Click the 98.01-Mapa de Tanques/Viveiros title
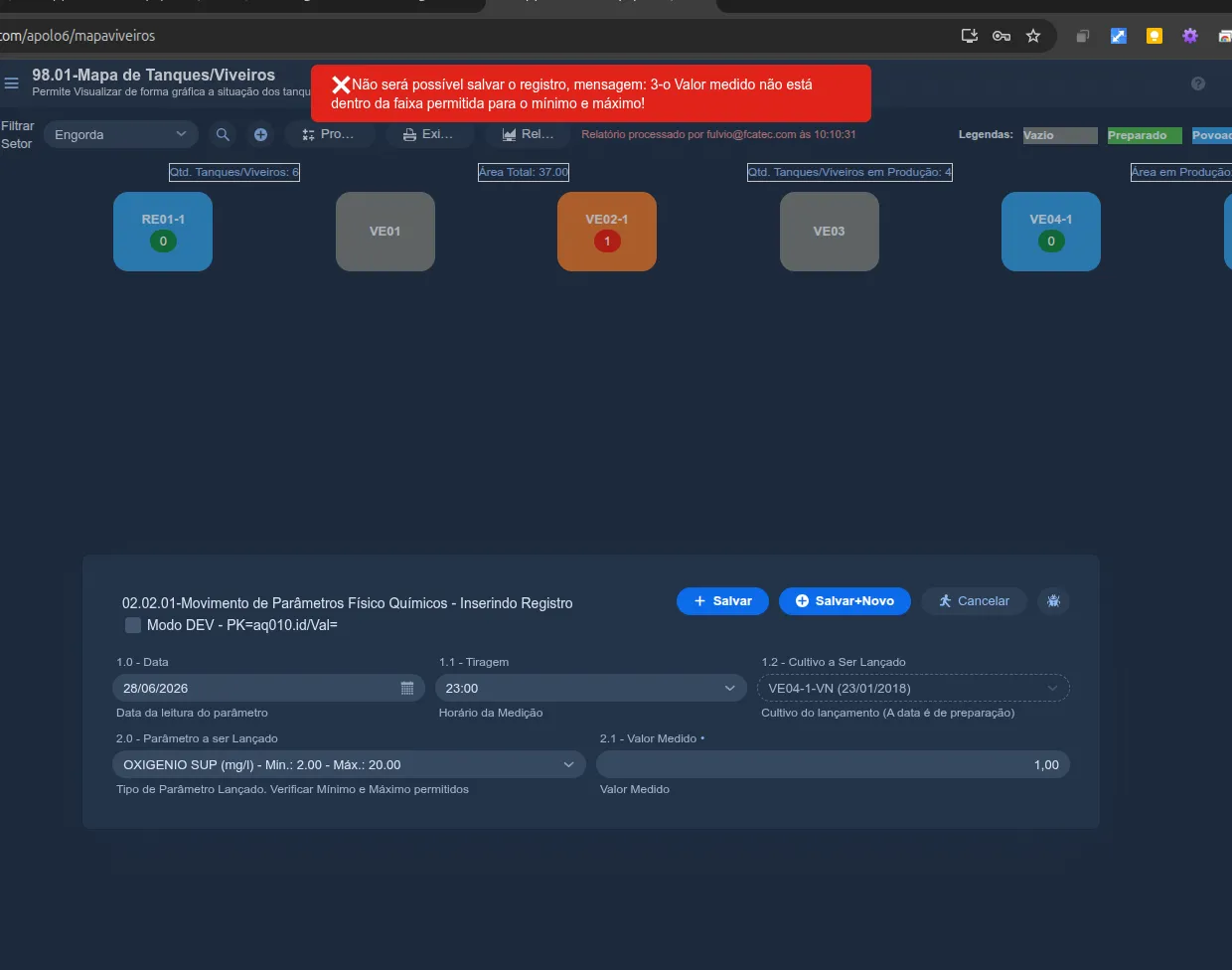 point(154,75)
